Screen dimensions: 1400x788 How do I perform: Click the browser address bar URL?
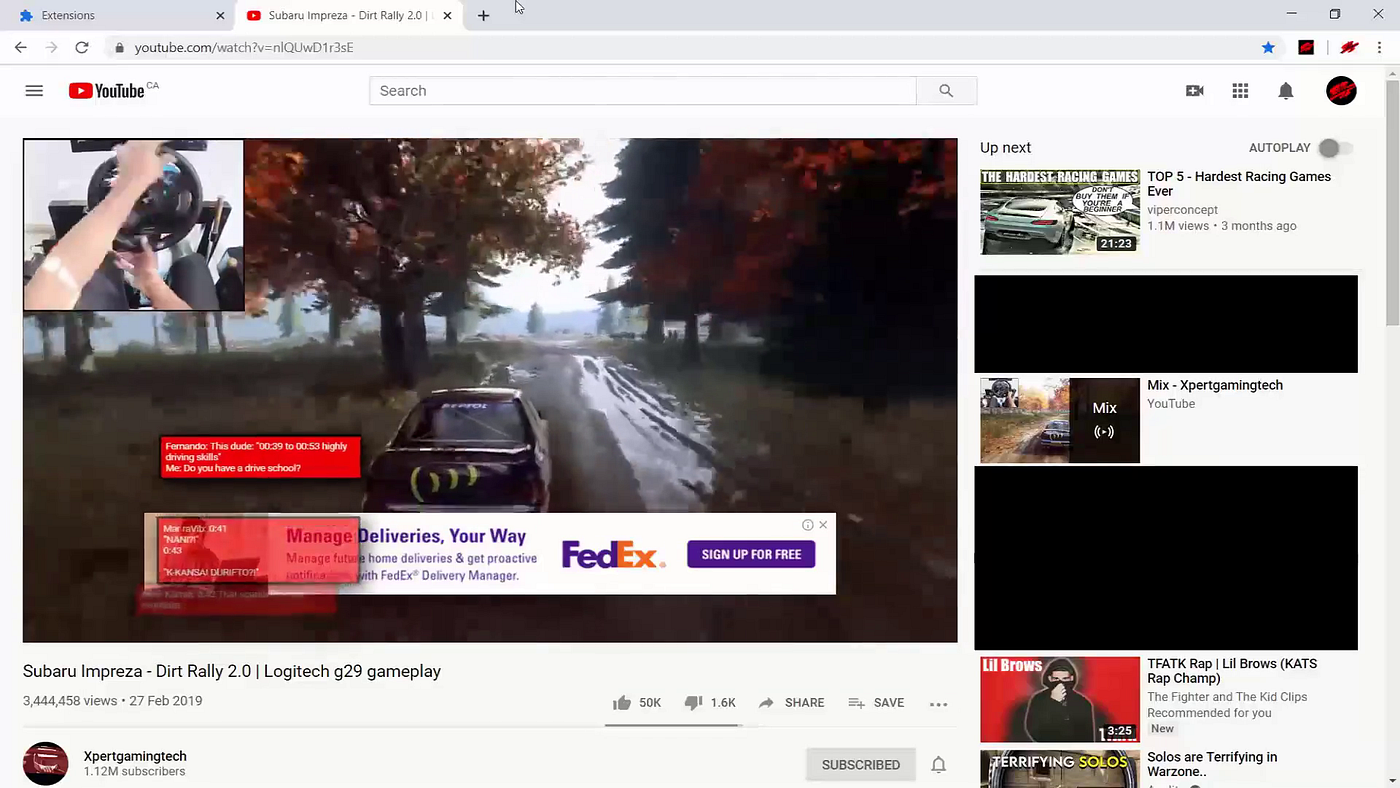coord(244,47)
